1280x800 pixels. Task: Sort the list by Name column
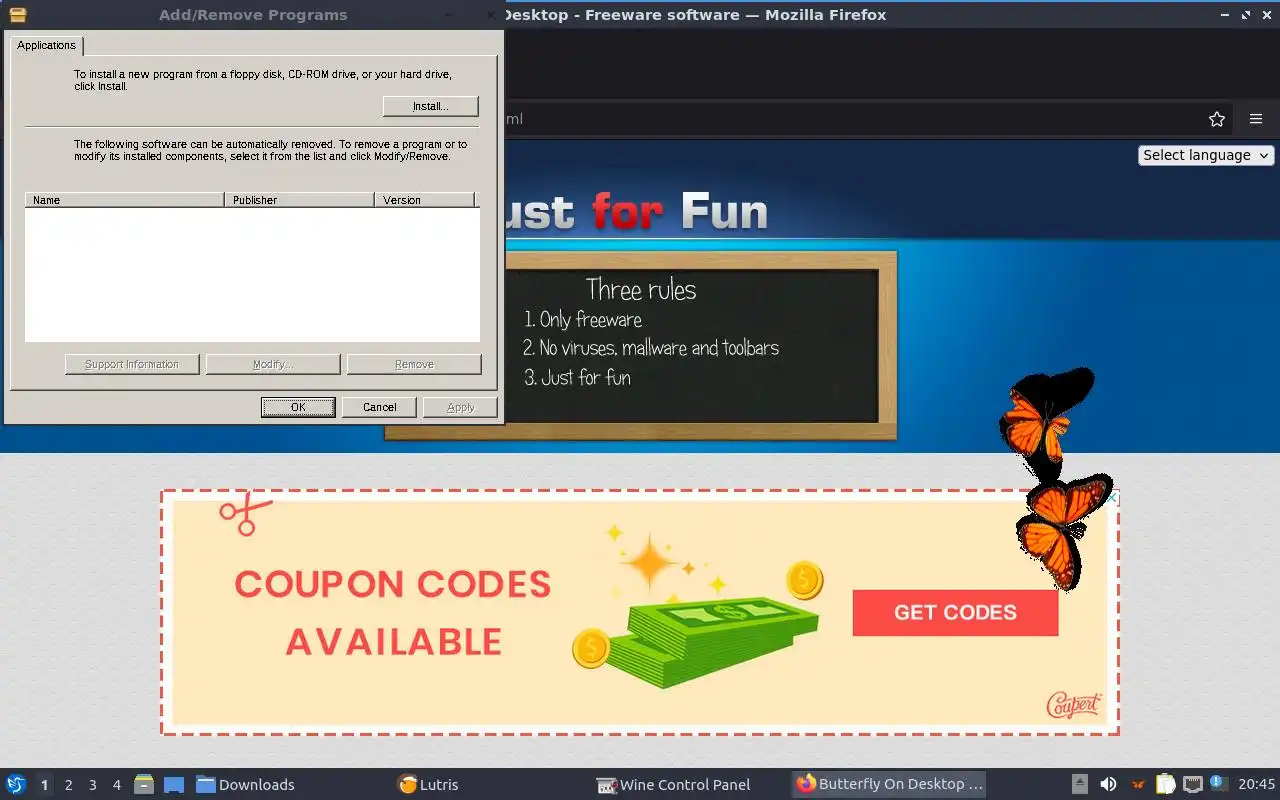tap(124, 200)
